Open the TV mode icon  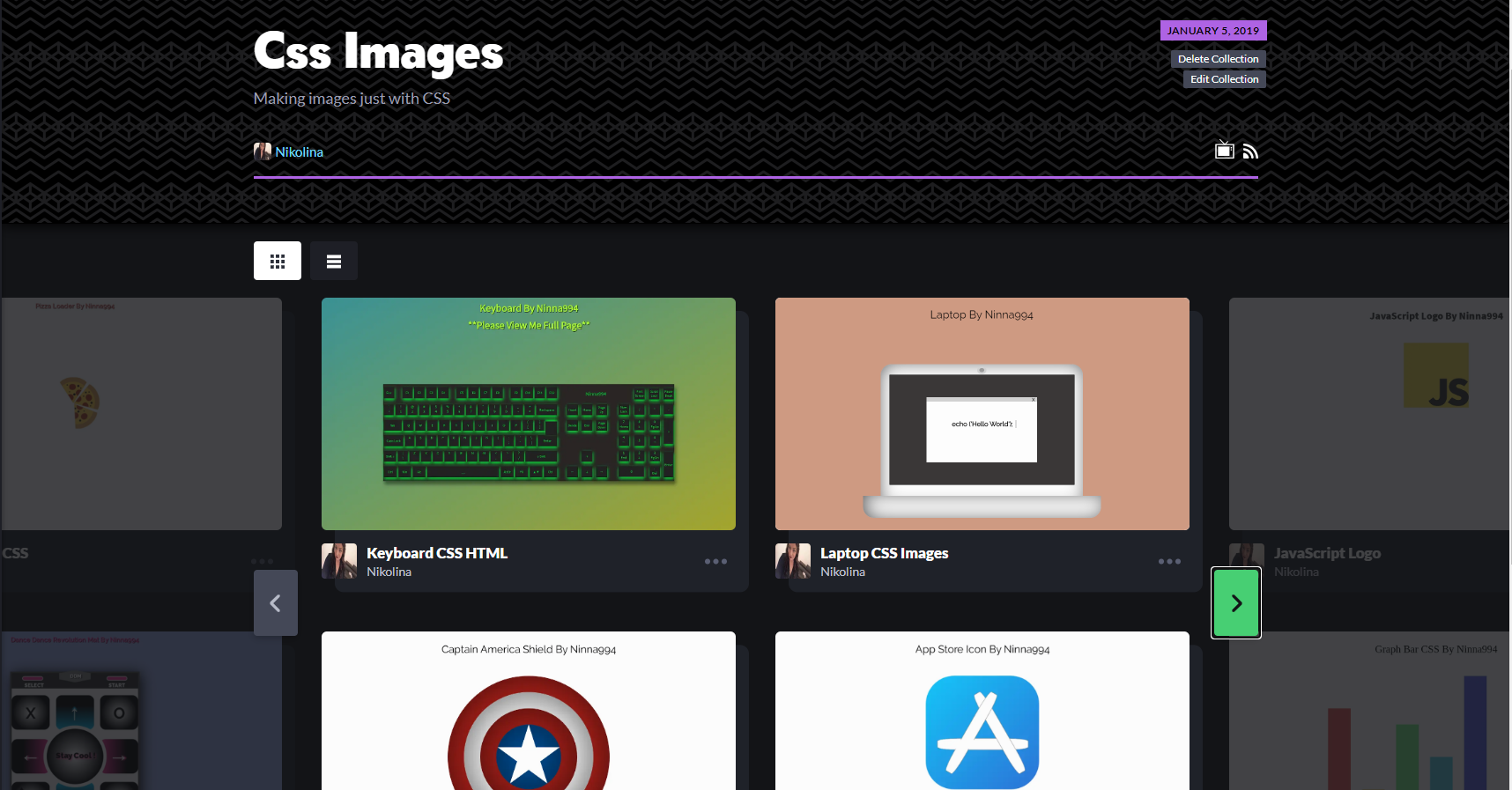click(1224, 150)
